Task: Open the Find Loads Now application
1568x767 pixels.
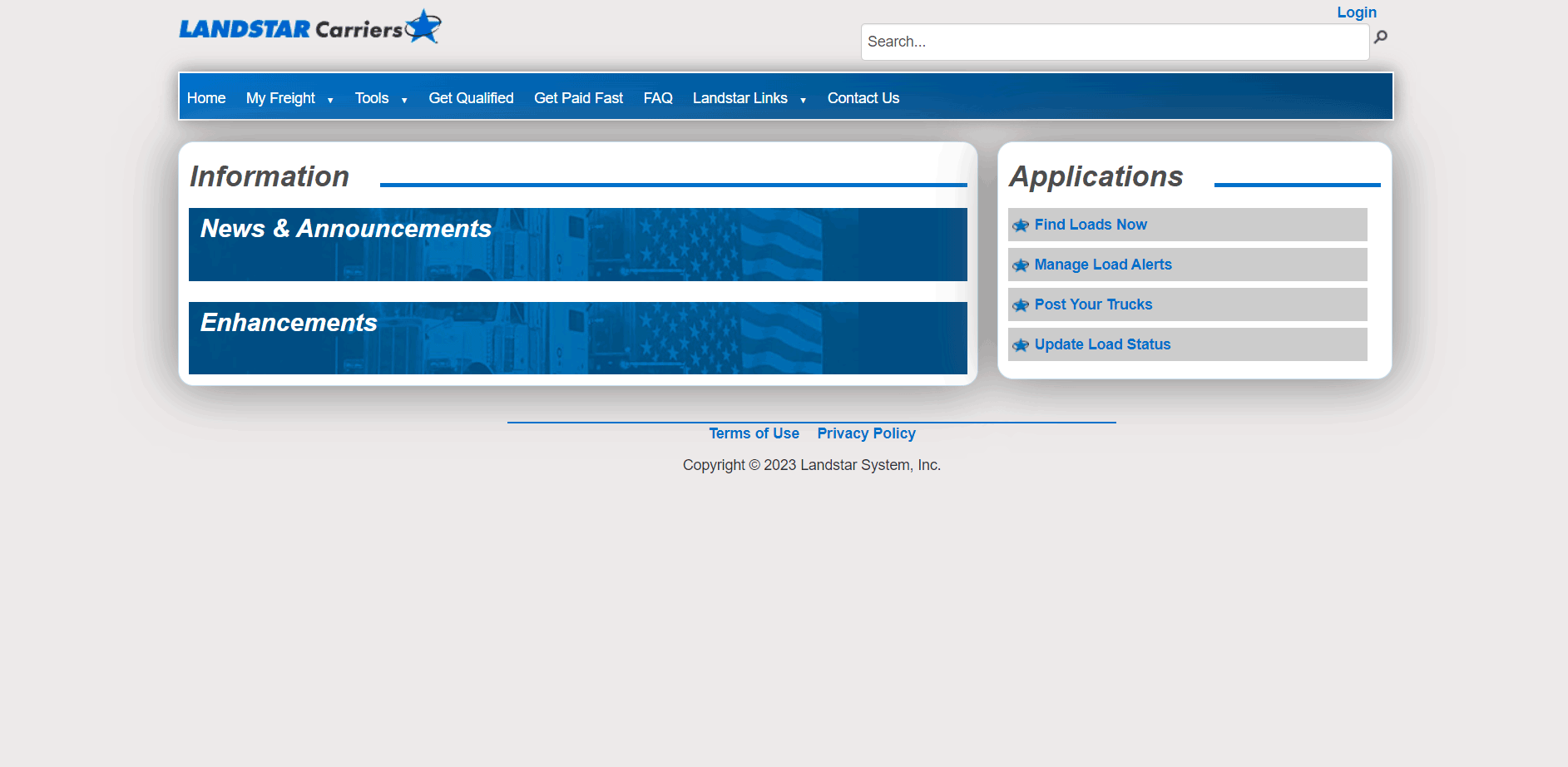Action: coord(1091,225)
